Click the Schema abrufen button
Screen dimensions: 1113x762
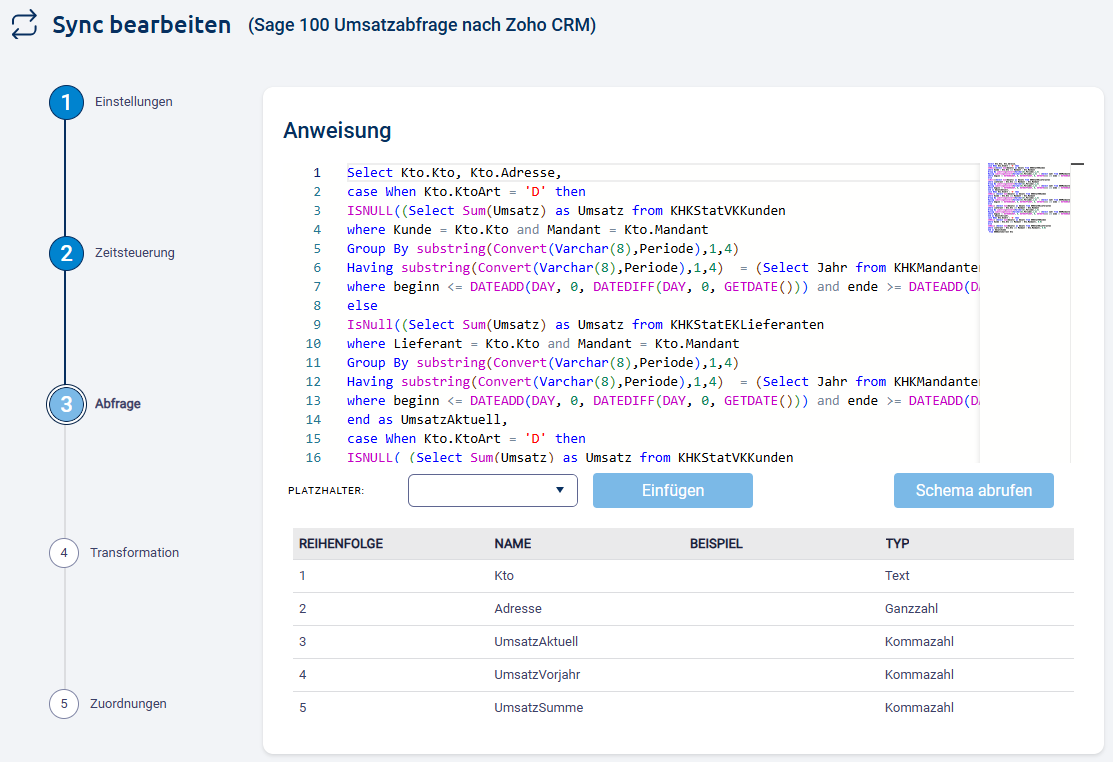973,491
